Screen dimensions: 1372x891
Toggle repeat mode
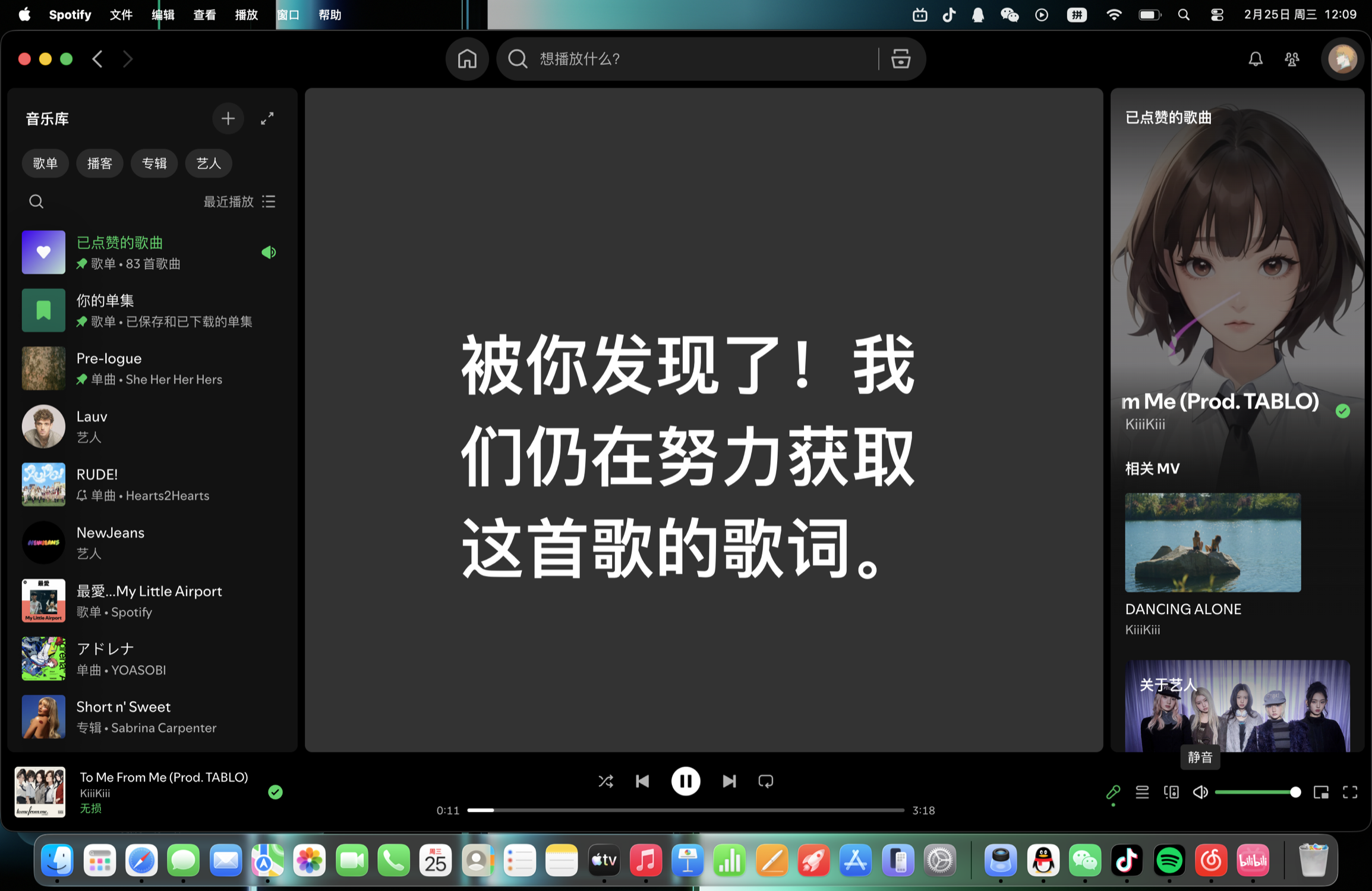pos(766,781)
